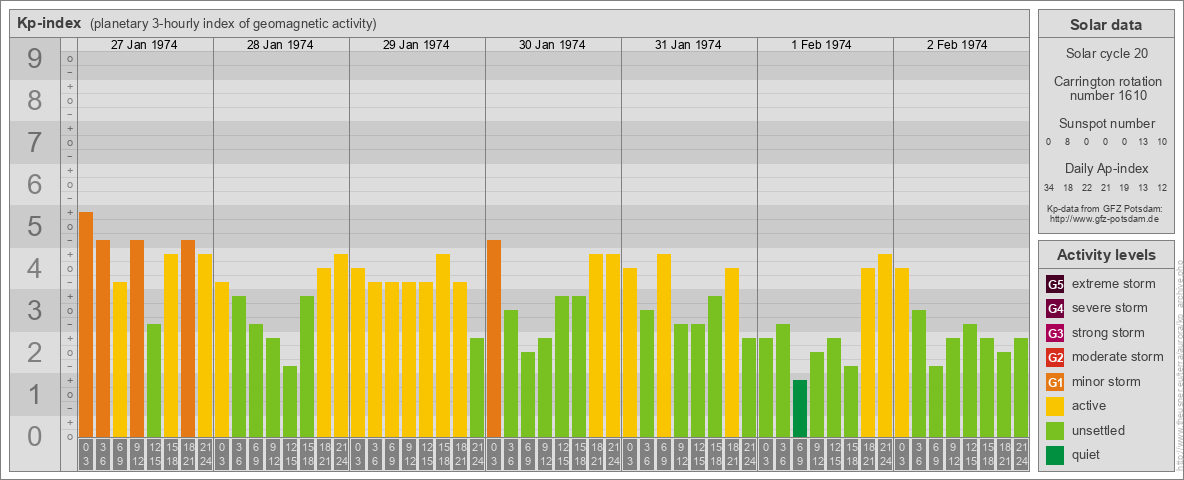Click the 30 Jan 1974 date header
Screen dimensions: 1184x480
pos(552,45)
